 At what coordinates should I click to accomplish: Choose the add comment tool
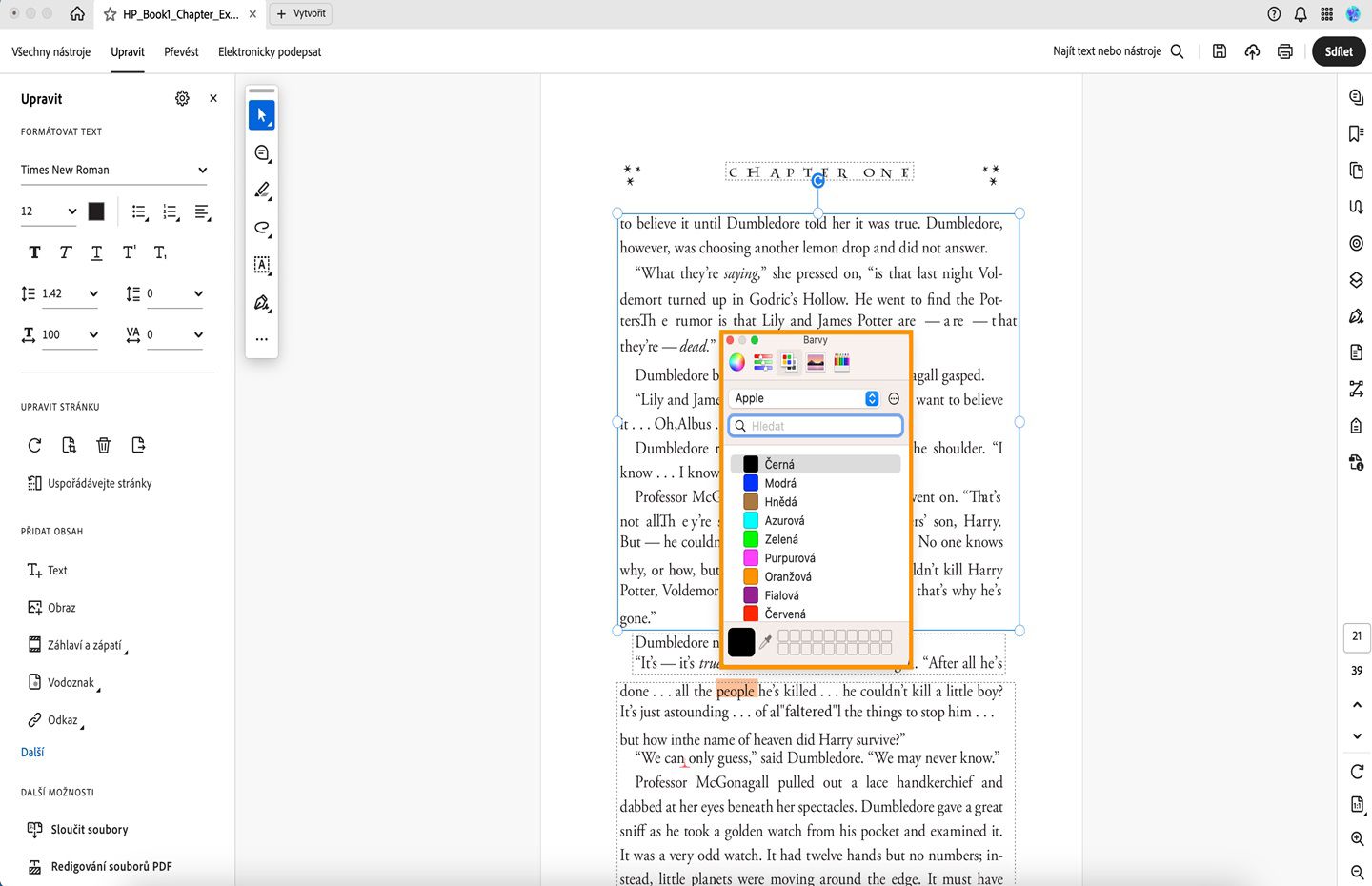(x=262, y=153)
